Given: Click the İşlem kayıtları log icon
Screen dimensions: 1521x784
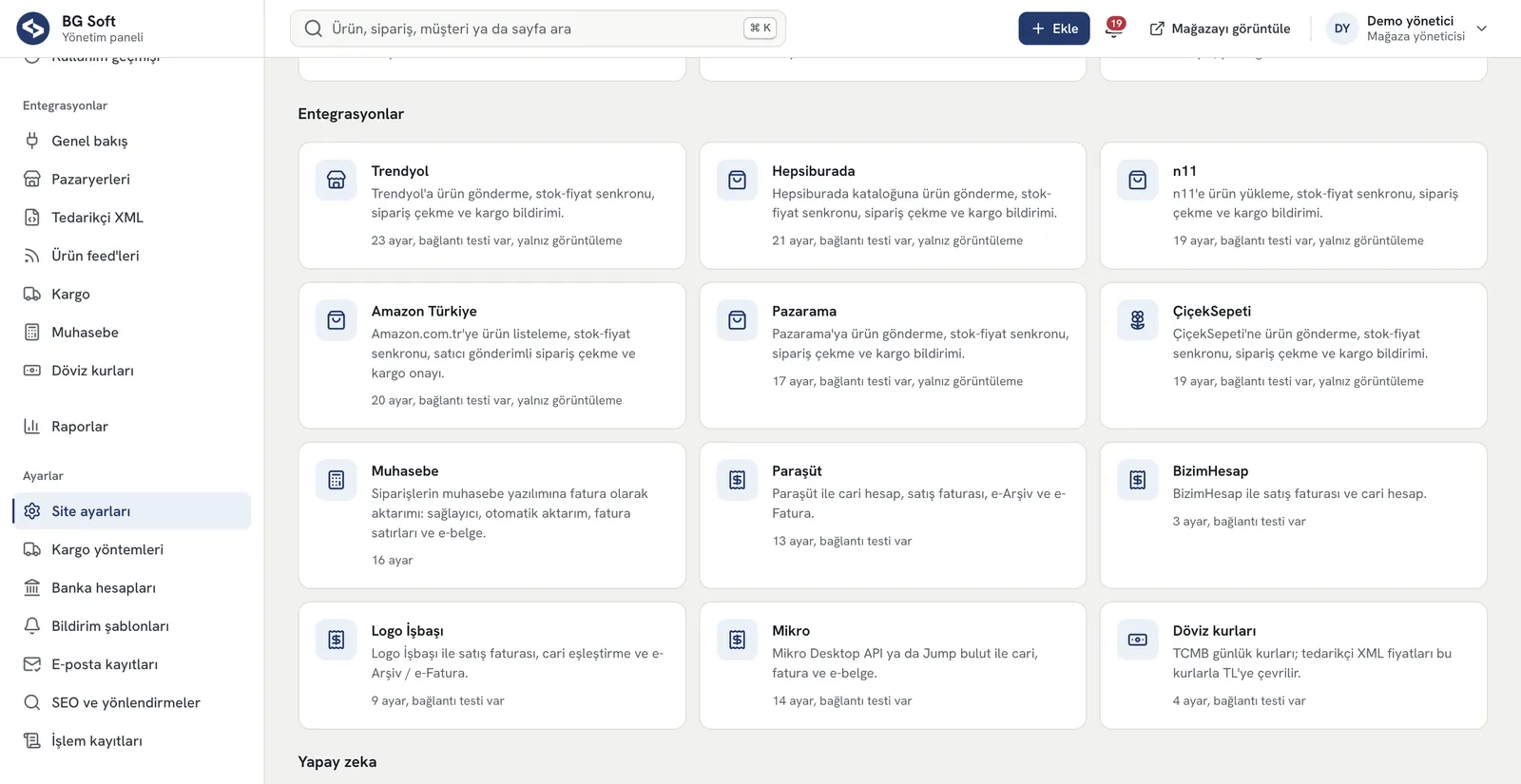Looking at the screenshot, I should coord(32,741).
